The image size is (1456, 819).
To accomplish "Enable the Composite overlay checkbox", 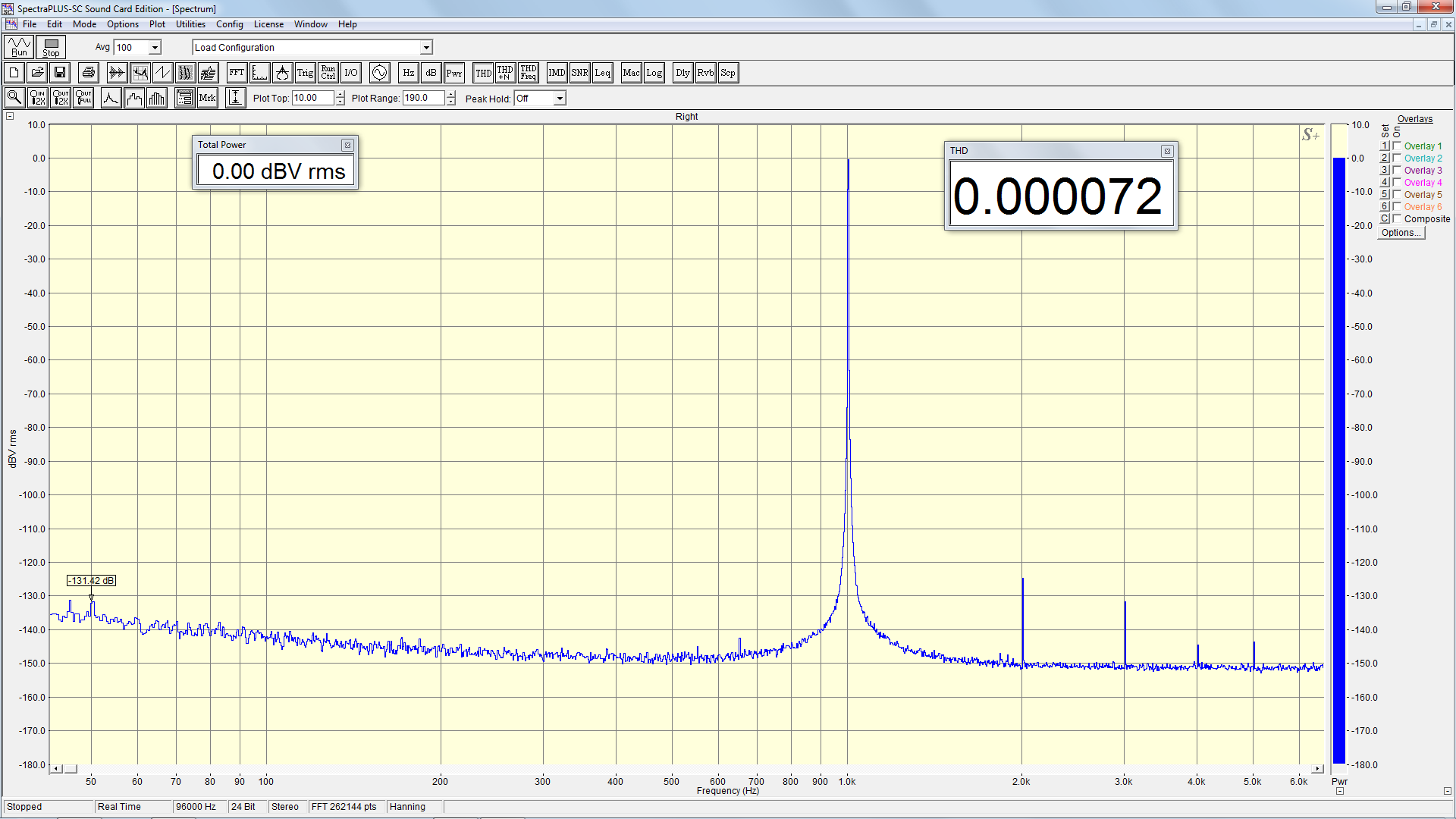I will [x=1397, y=218].
